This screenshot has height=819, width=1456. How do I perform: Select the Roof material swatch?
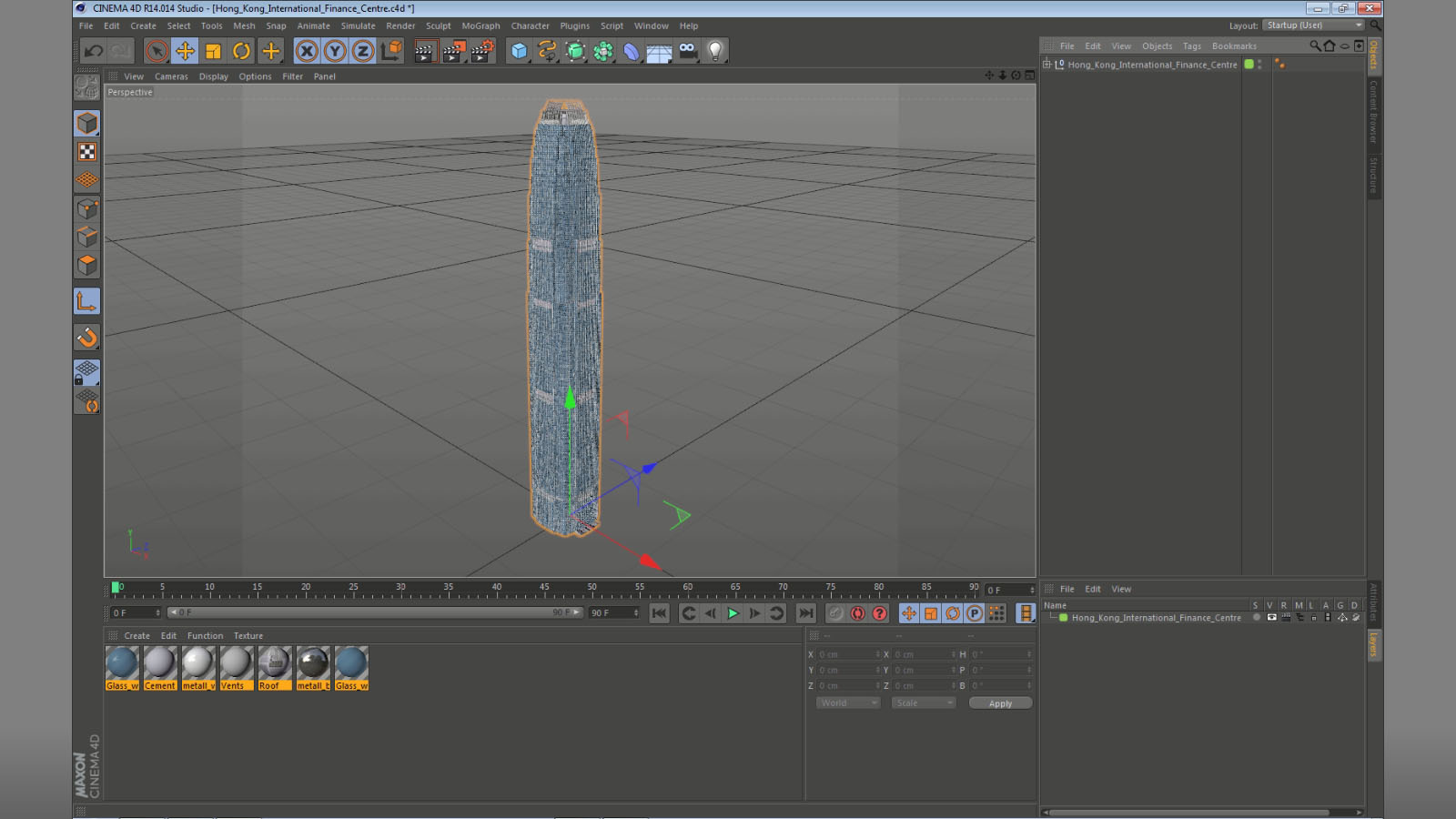275,669
